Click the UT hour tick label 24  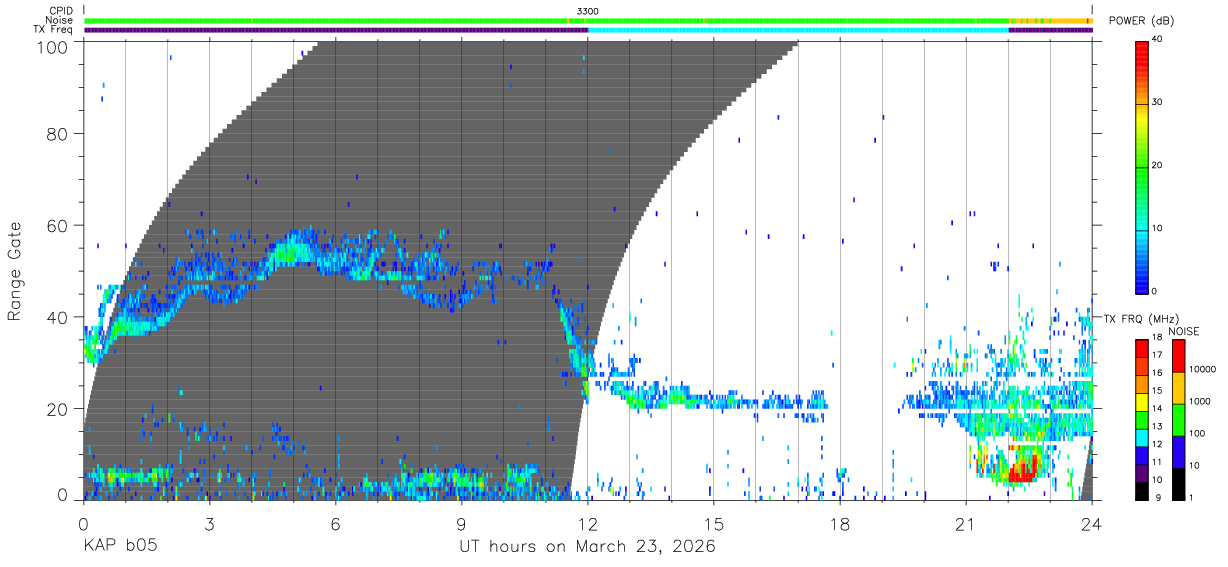[x=1092, y=523]
